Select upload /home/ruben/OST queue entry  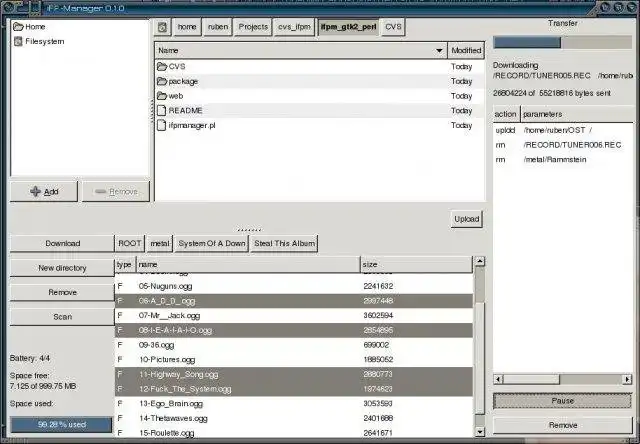pos(562,130)
